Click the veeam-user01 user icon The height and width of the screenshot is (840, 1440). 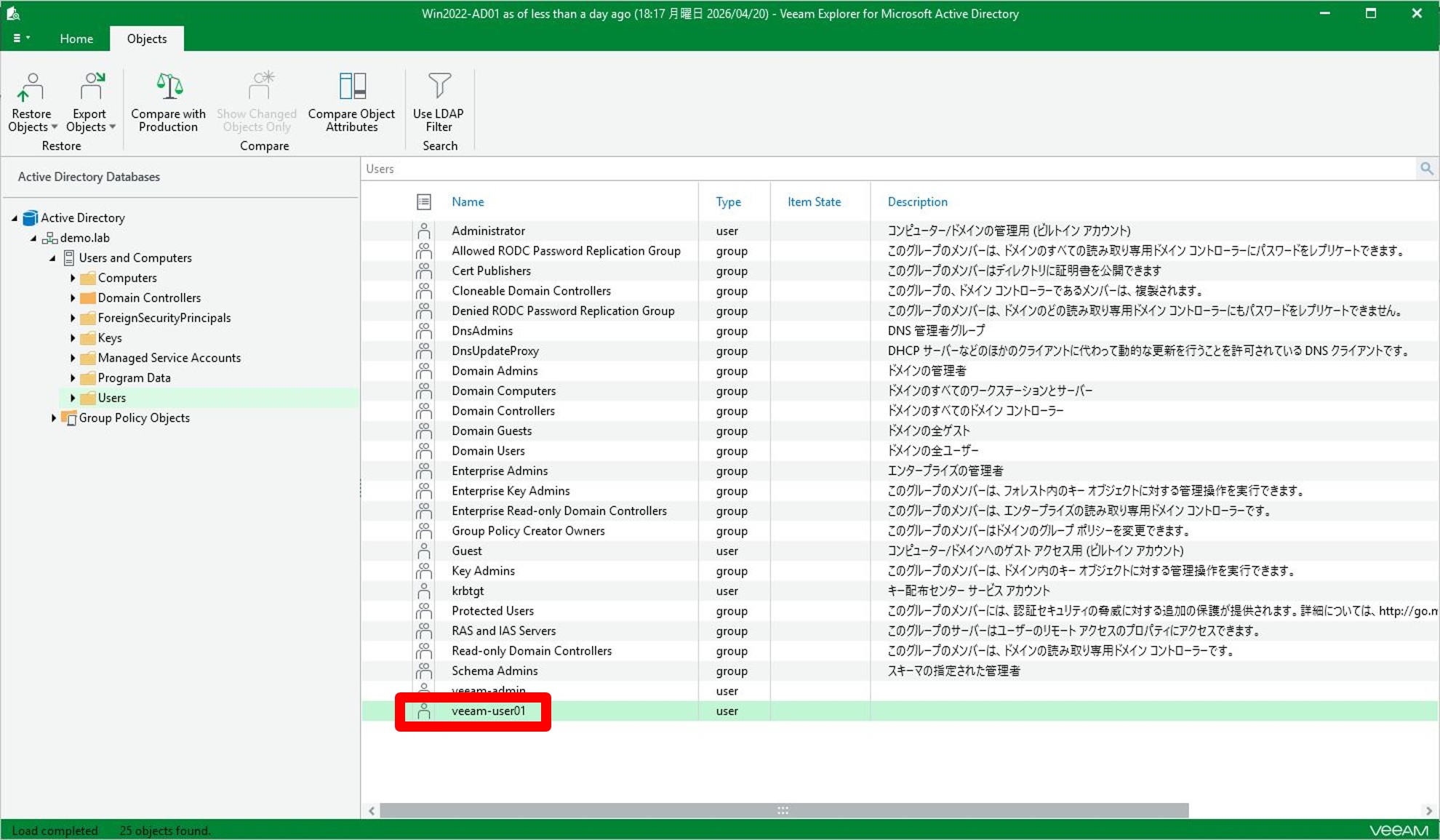(x=424, y=711)
